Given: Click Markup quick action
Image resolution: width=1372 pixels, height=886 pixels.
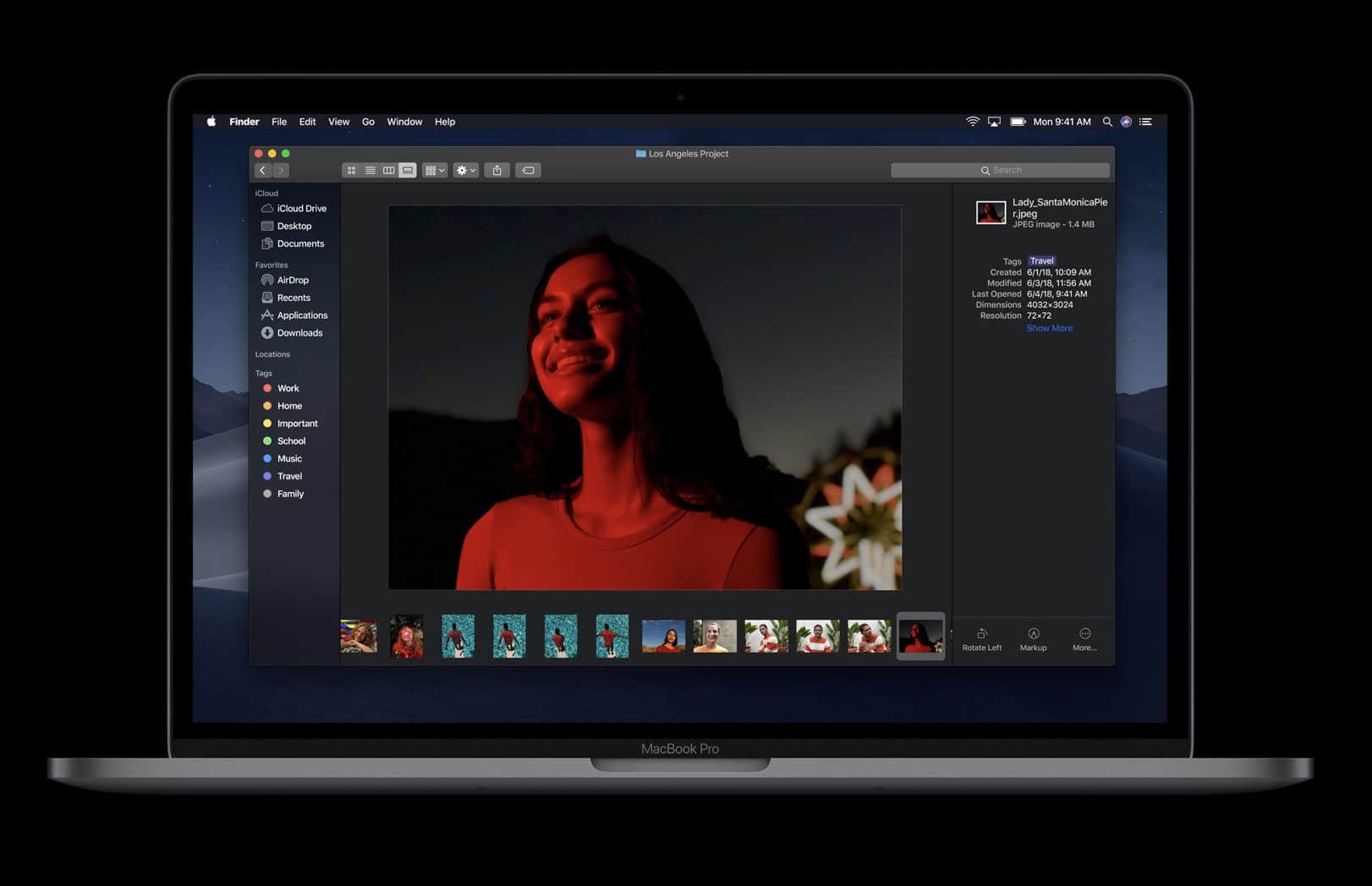Looking at the screenshot, I should tap(1034, 640).
